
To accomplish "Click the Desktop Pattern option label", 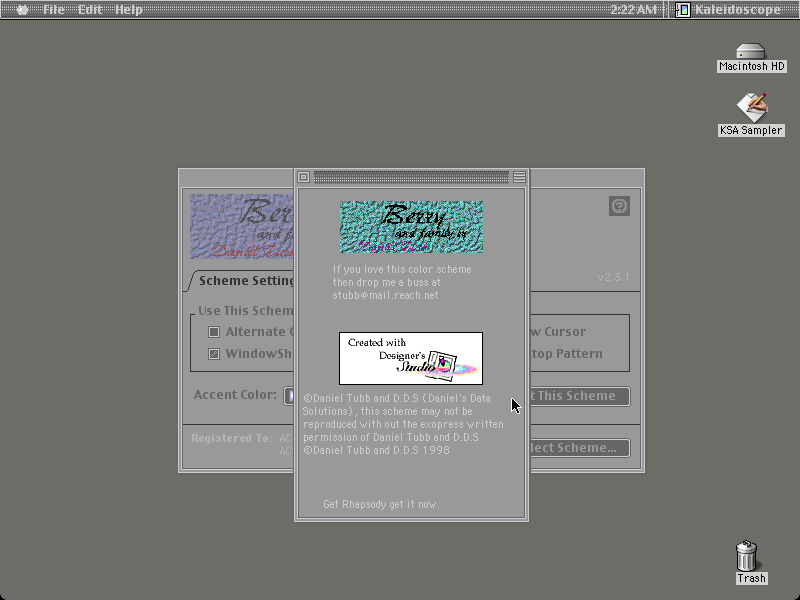I will point(566,354).
